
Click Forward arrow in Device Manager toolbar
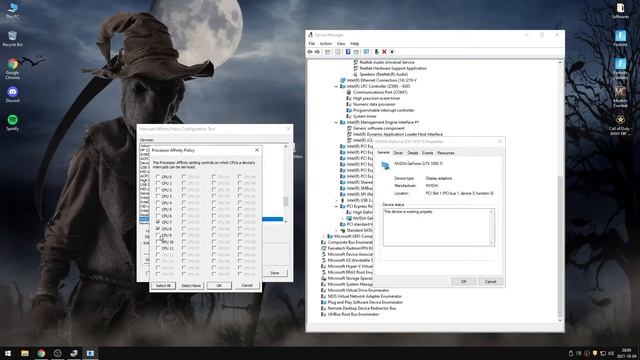click(x=318, y=52)
